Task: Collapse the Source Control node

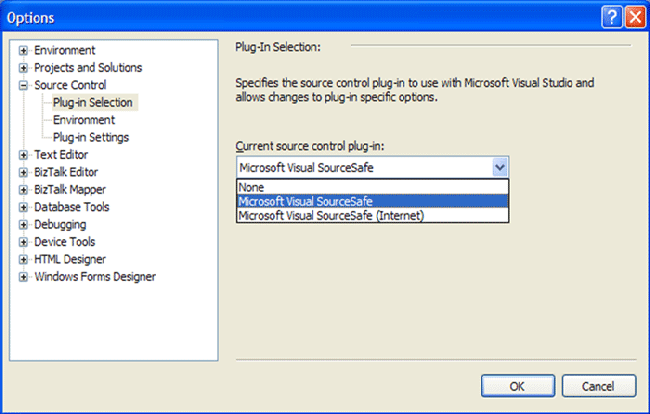Action: click(23, 85)
